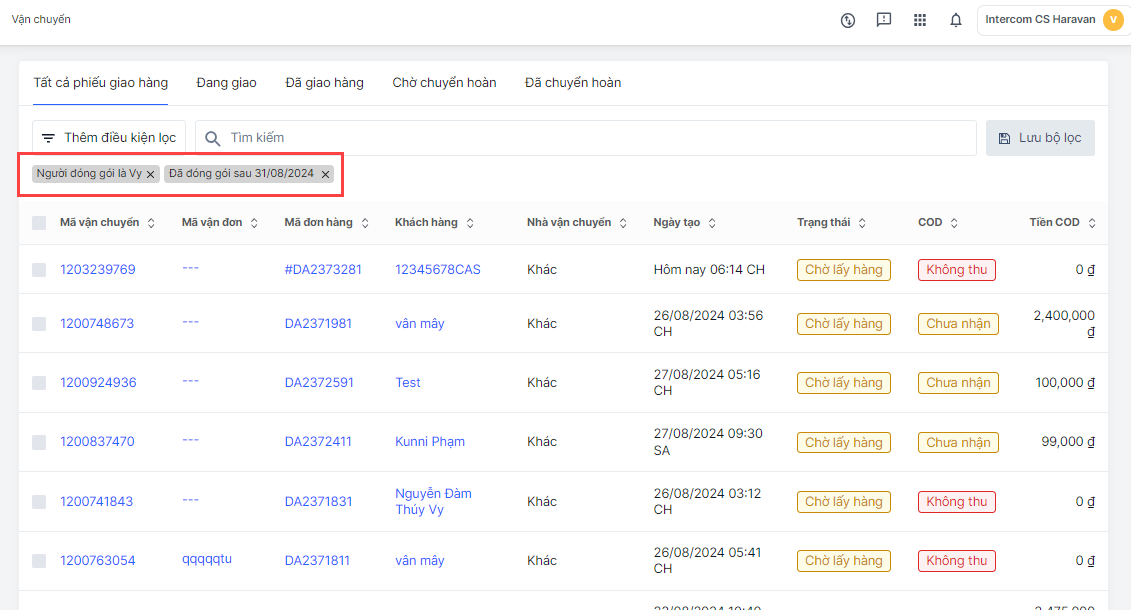Click the activity history icon in header

pos(848,20)
